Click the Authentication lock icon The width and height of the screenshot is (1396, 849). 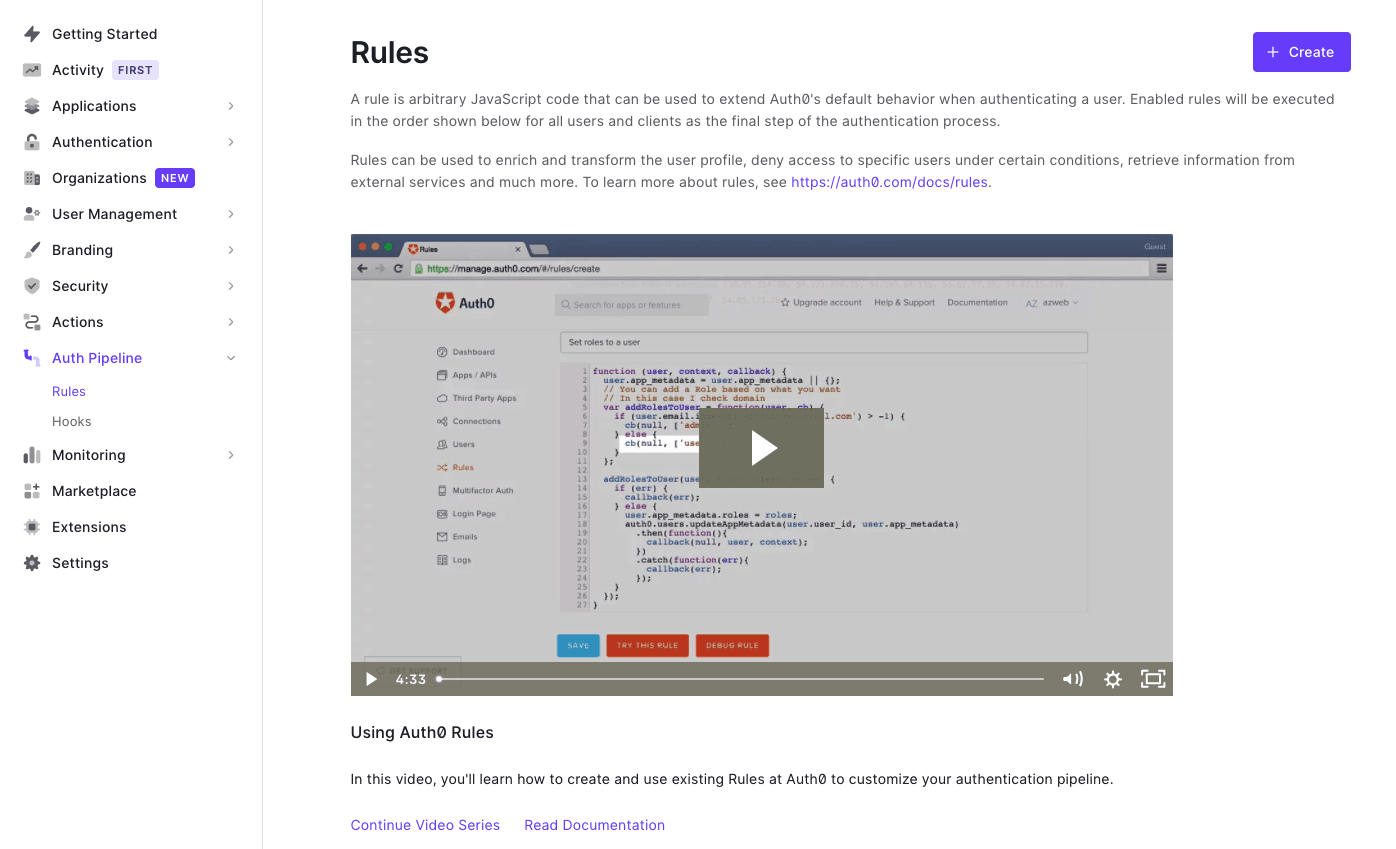click(32, 142)
